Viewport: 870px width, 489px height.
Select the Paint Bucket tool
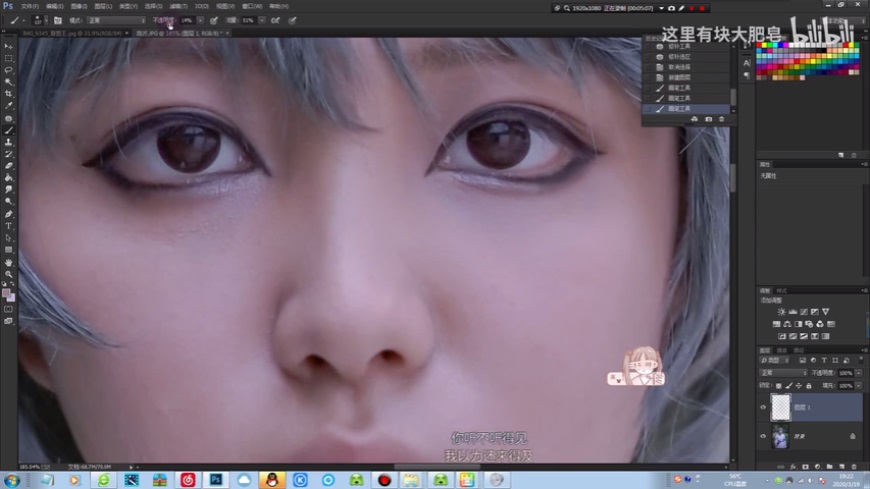(x=9, y=178)
